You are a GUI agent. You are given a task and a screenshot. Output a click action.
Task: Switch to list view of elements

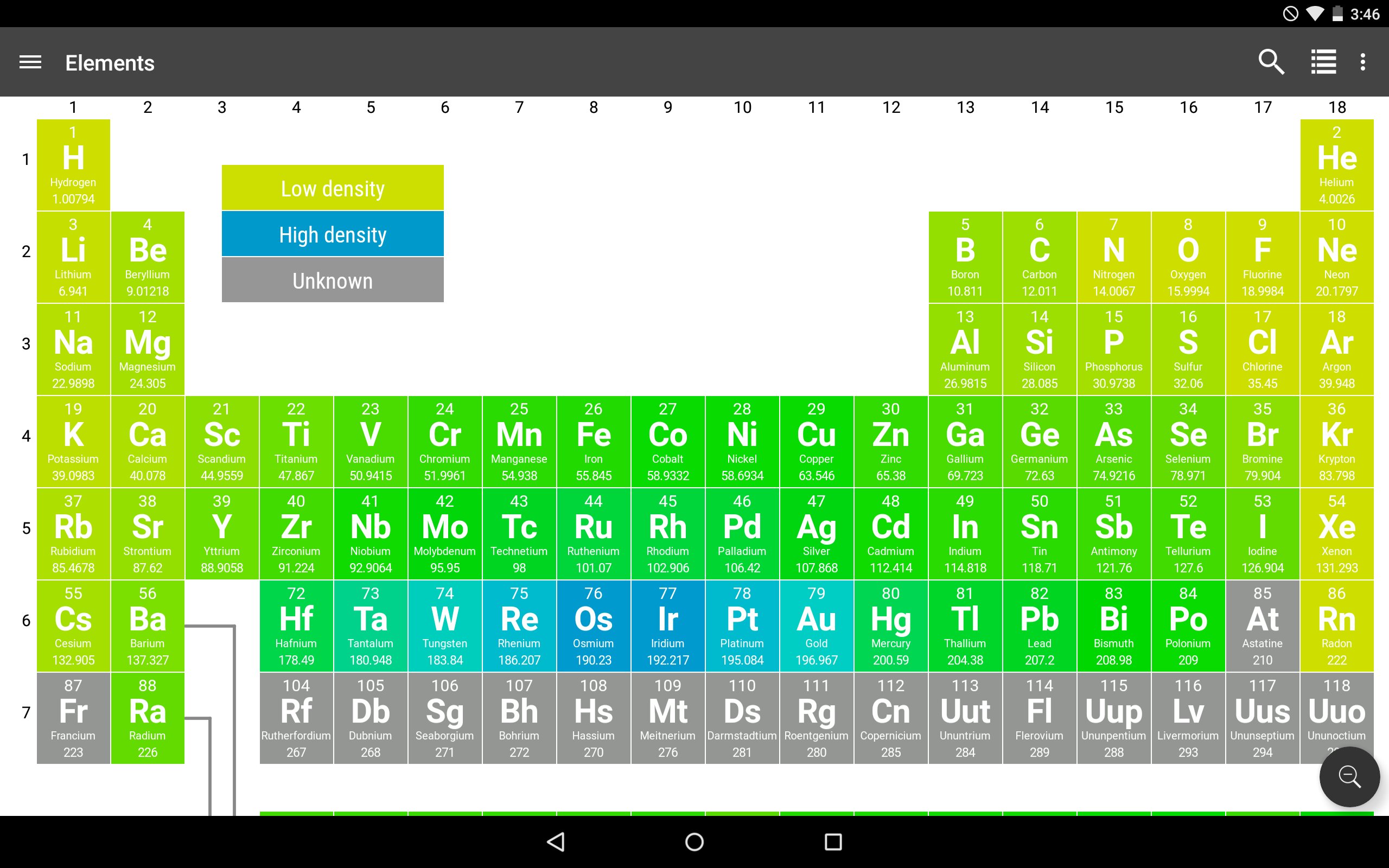[x=1323, y=62]
